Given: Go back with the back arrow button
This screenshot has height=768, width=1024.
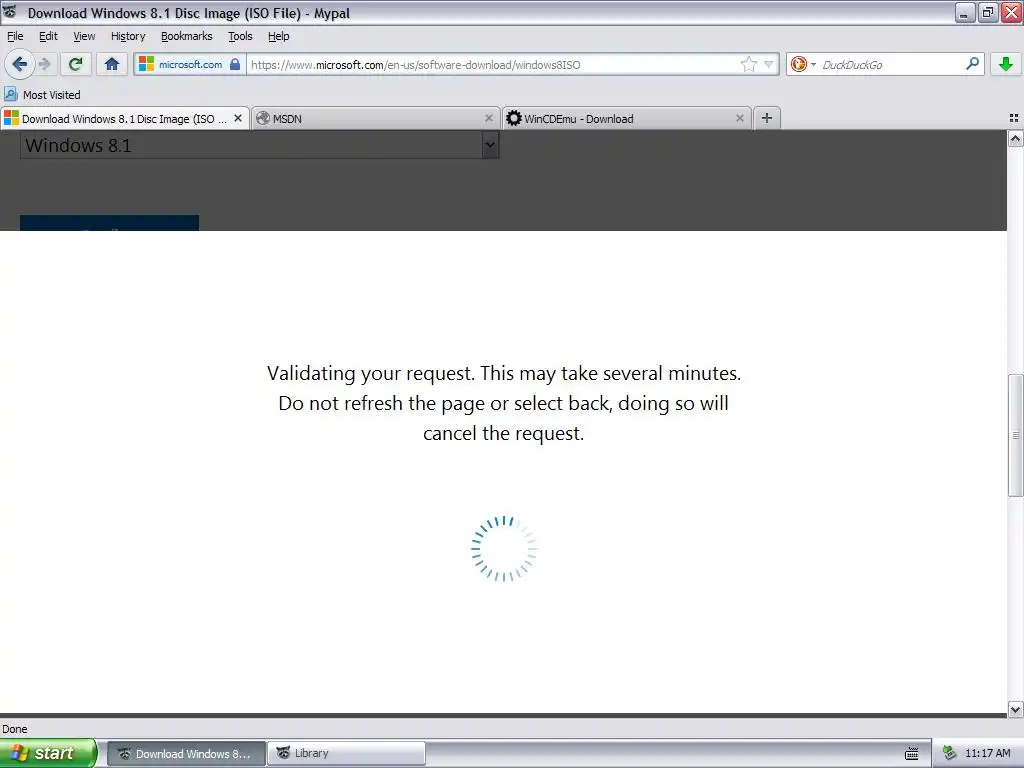Looking at the screenshot, I should 19,64.
